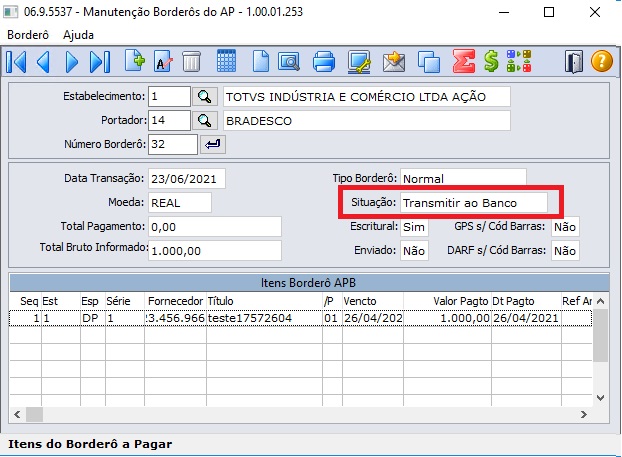Click the vertical scrollbar thumb
The image size is (622, 457).
601,335
